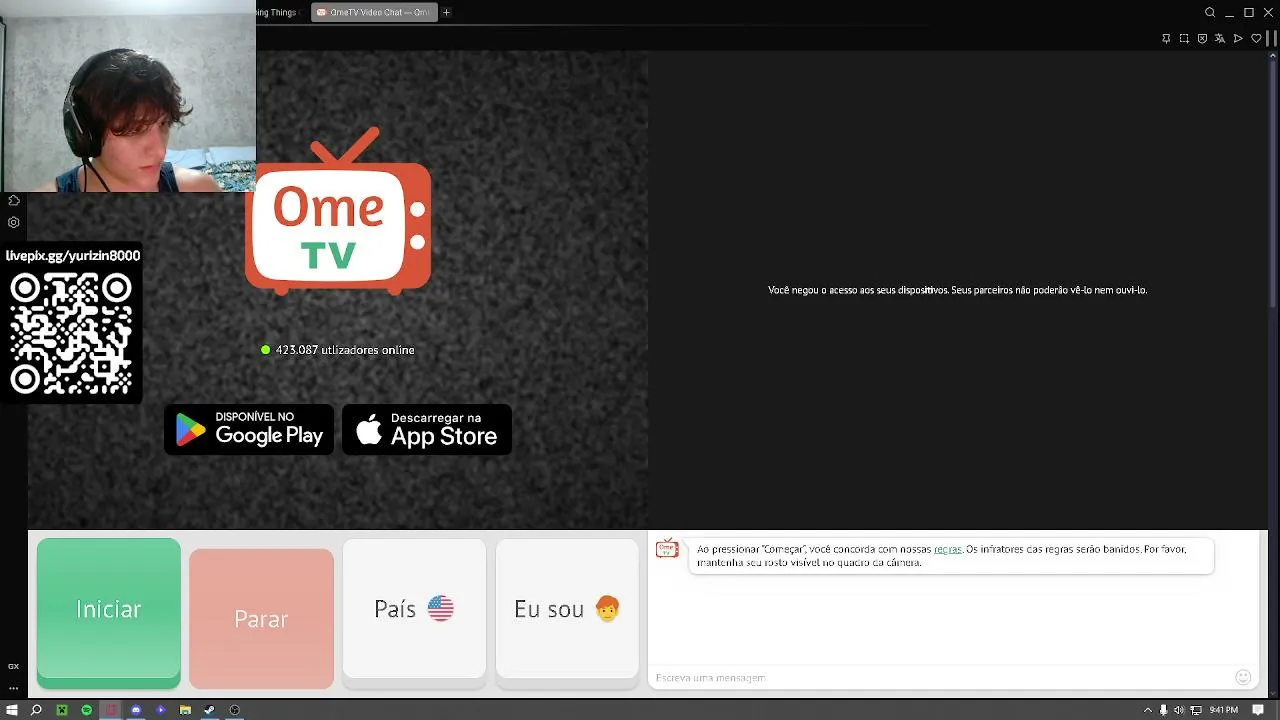The height and width of the screenshot is (720, 1280).
Task: Start a chat with the Iniciar button
Action: click(x=109, y=613)
